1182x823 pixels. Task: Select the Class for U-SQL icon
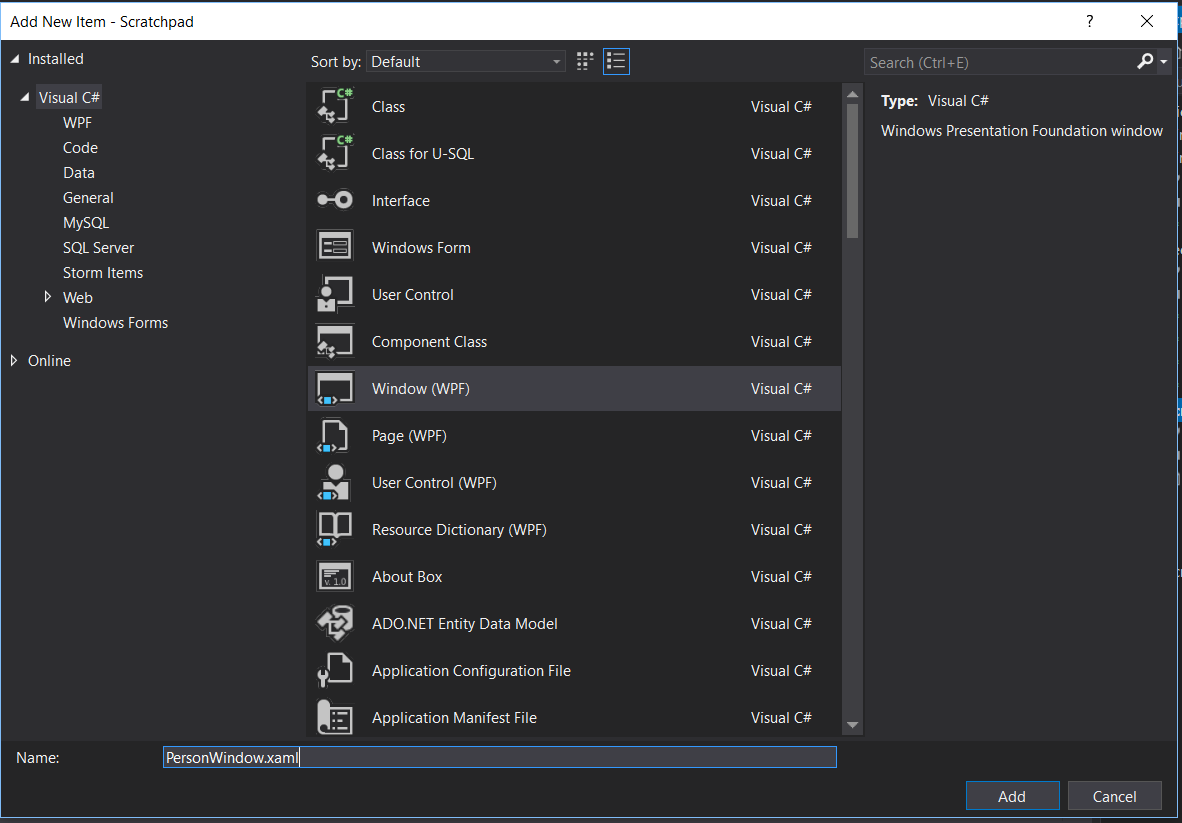(335, 153)
